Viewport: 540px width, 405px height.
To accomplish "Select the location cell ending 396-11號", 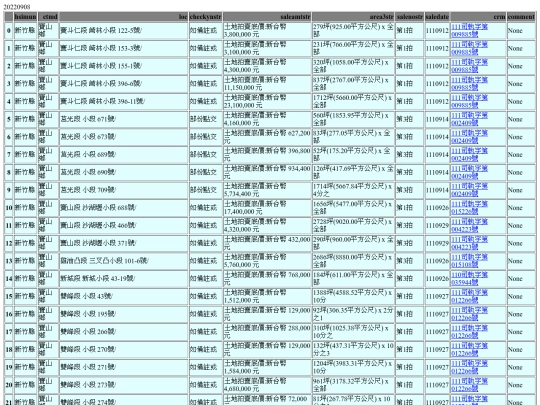I will [124, 102].
